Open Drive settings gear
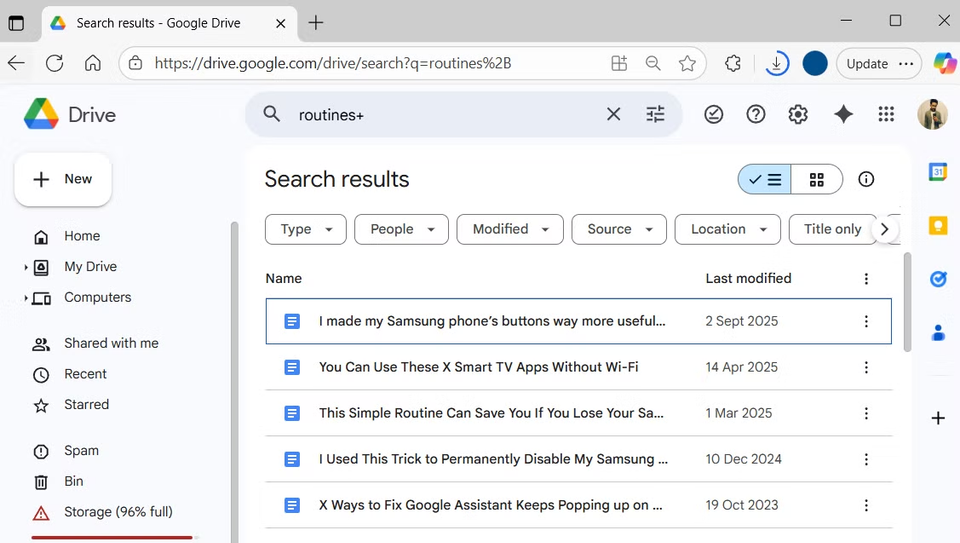Viewport: 960px width, 543px height. (x=798, y=115)
